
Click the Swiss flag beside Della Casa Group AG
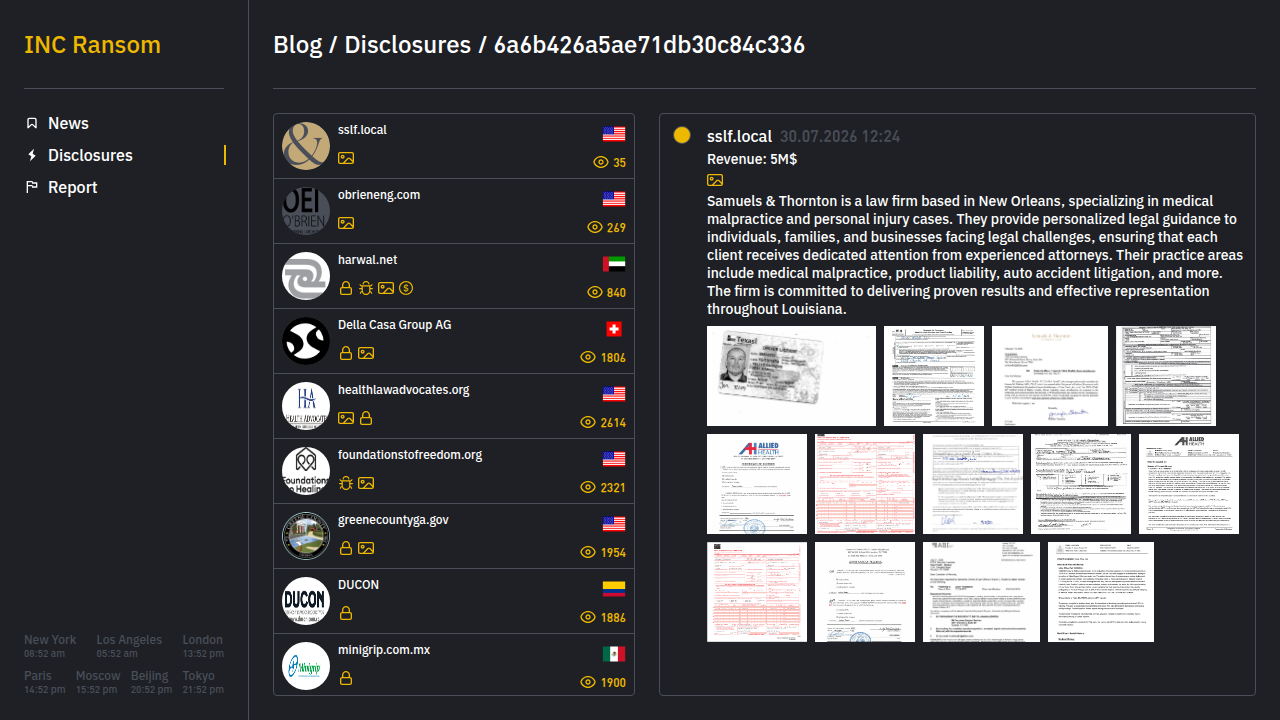pyautogui.click(x=614, y=329)
